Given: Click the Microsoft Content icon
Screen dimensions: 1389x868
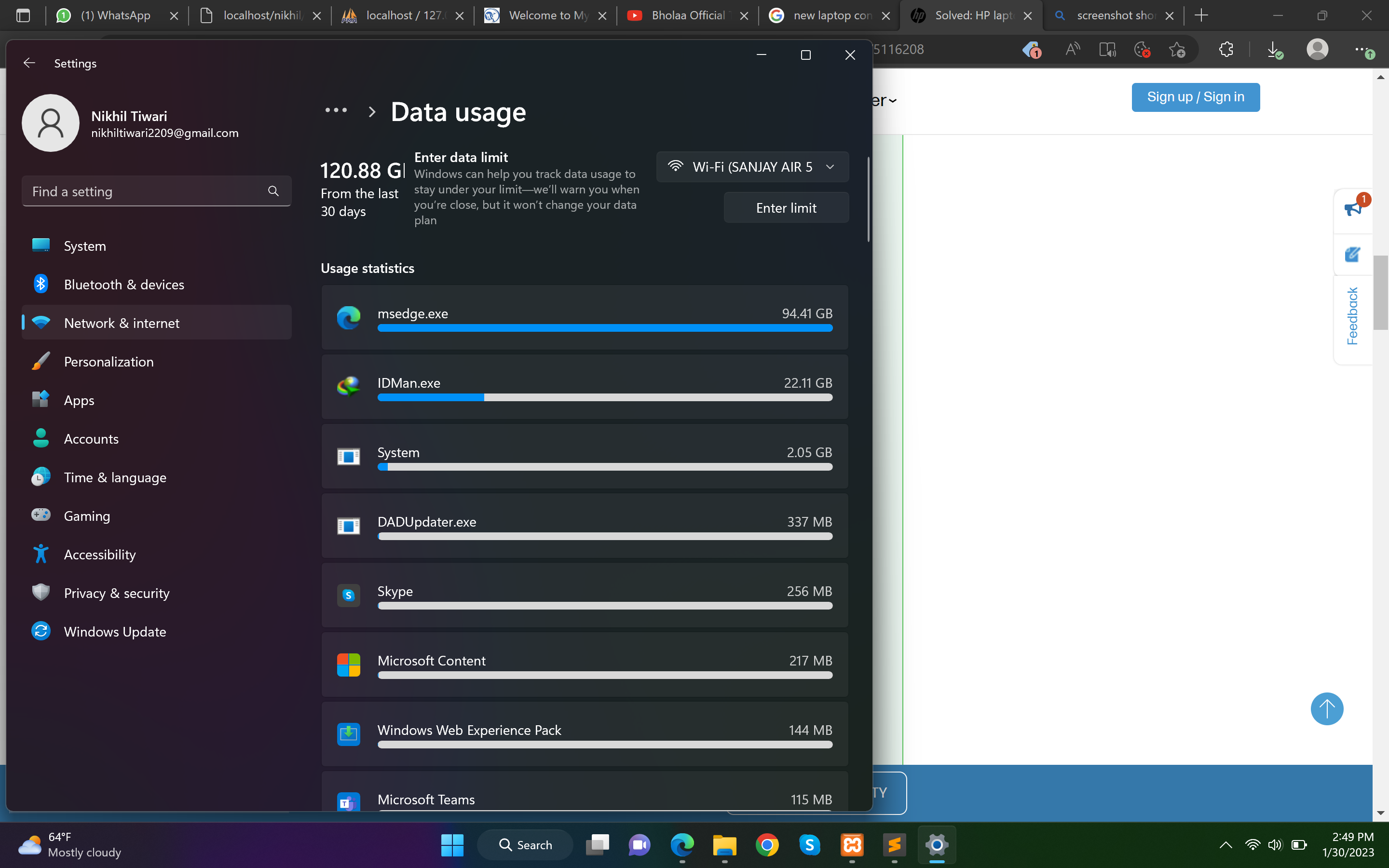Looking at the screenshot, I should coord(348,665).
